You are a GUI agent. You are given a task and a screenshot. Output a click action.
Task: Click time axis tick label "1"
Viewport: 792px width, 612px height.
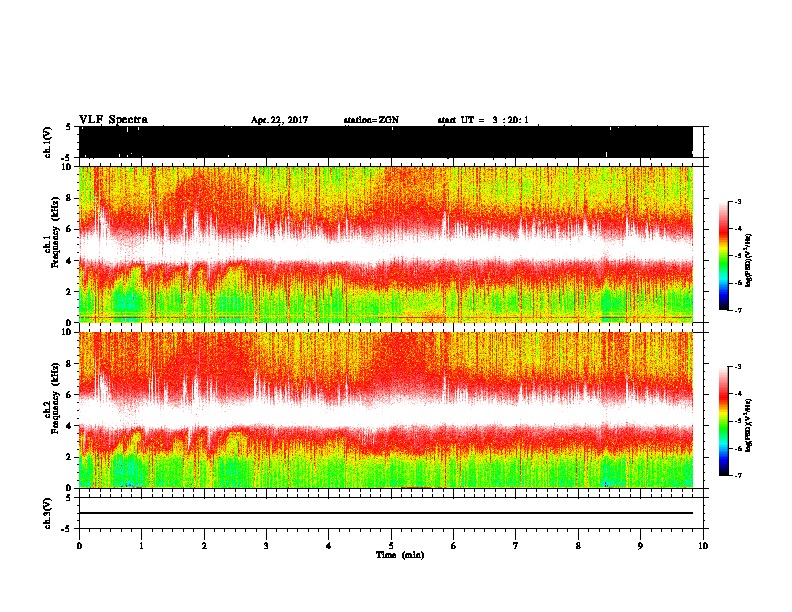pyautogui.click(x=141, y=546)
